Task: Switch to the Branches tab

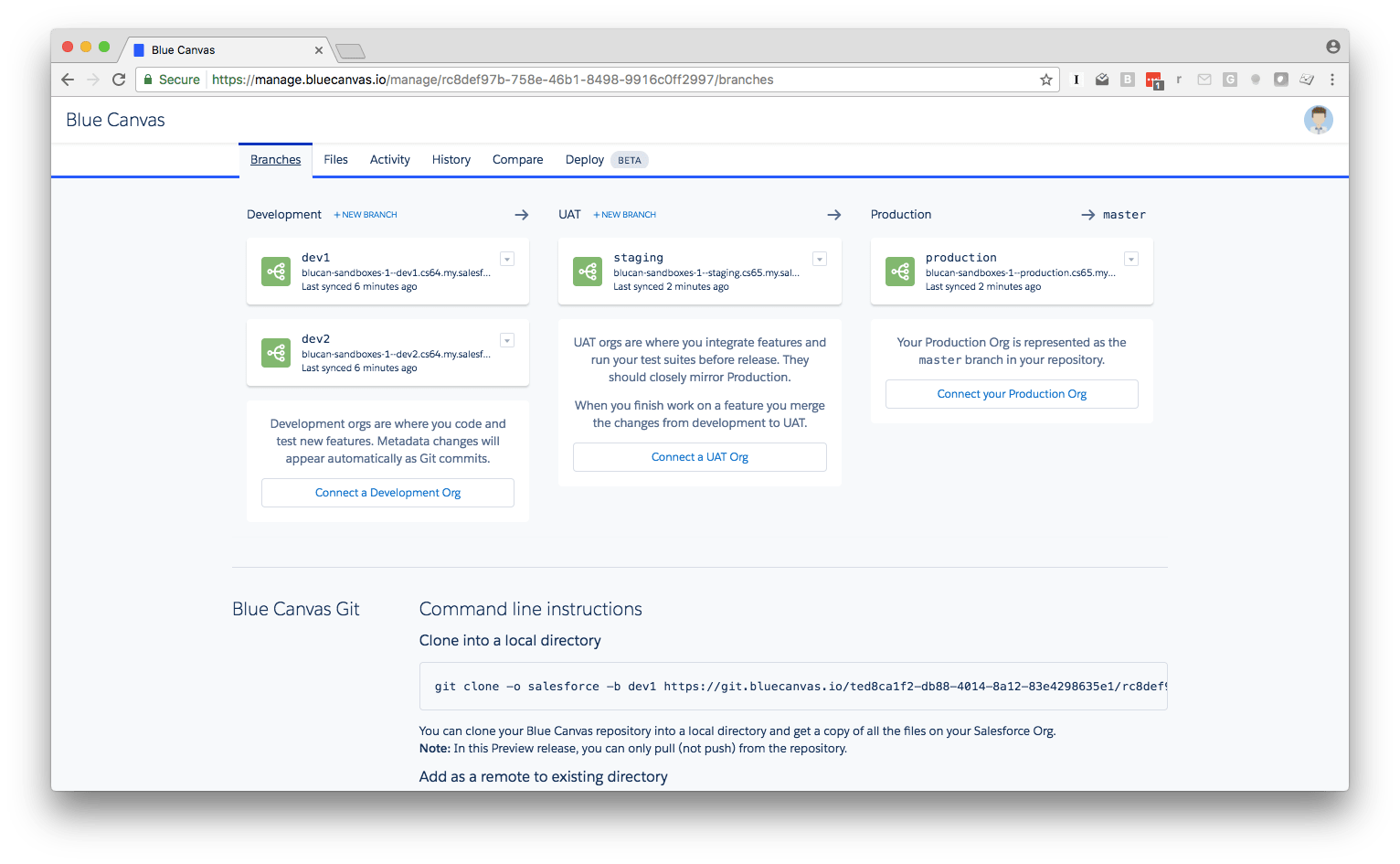Action: 275,160
